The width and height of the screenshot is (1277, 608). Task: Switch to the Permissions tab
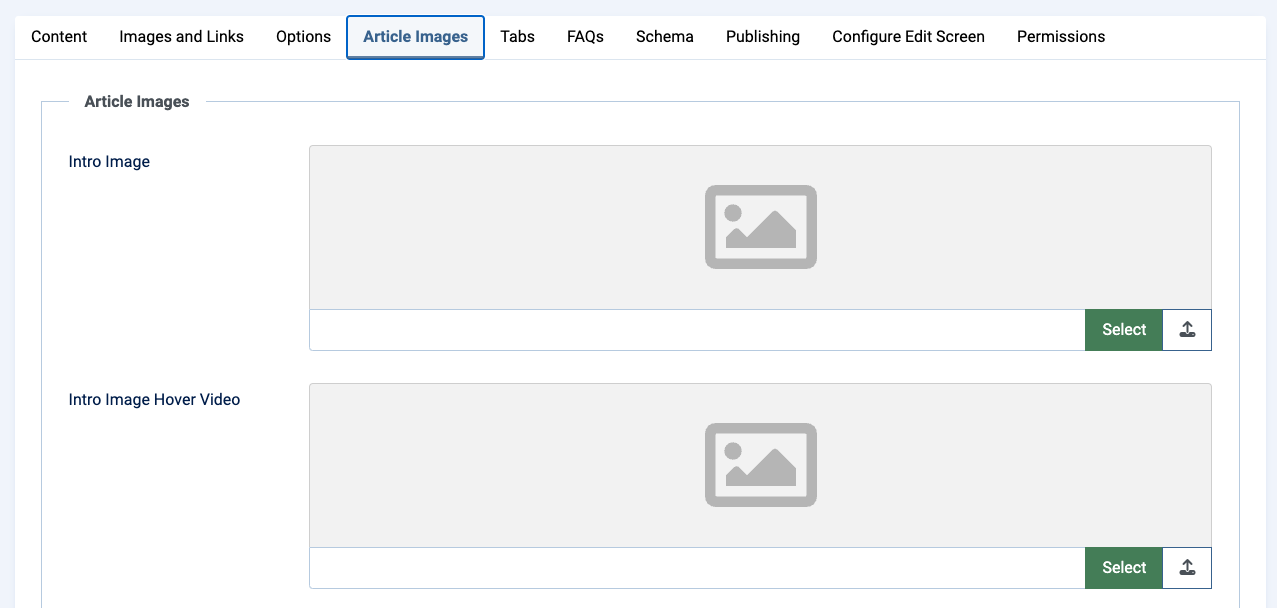[1060, 37]
